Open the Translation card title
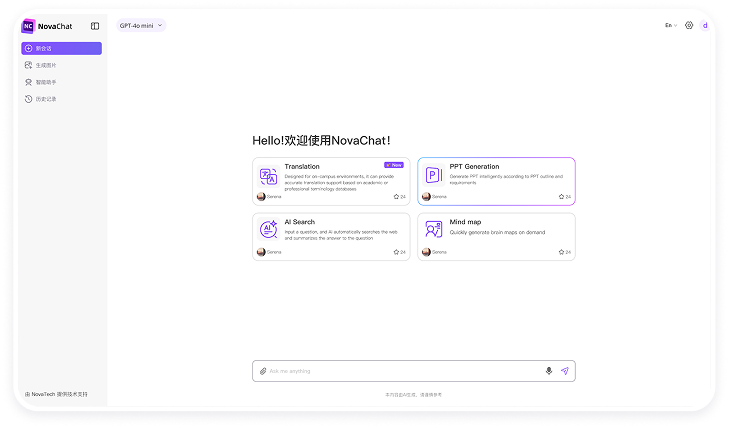Screen dimensions: 729x429 [302, 166]
